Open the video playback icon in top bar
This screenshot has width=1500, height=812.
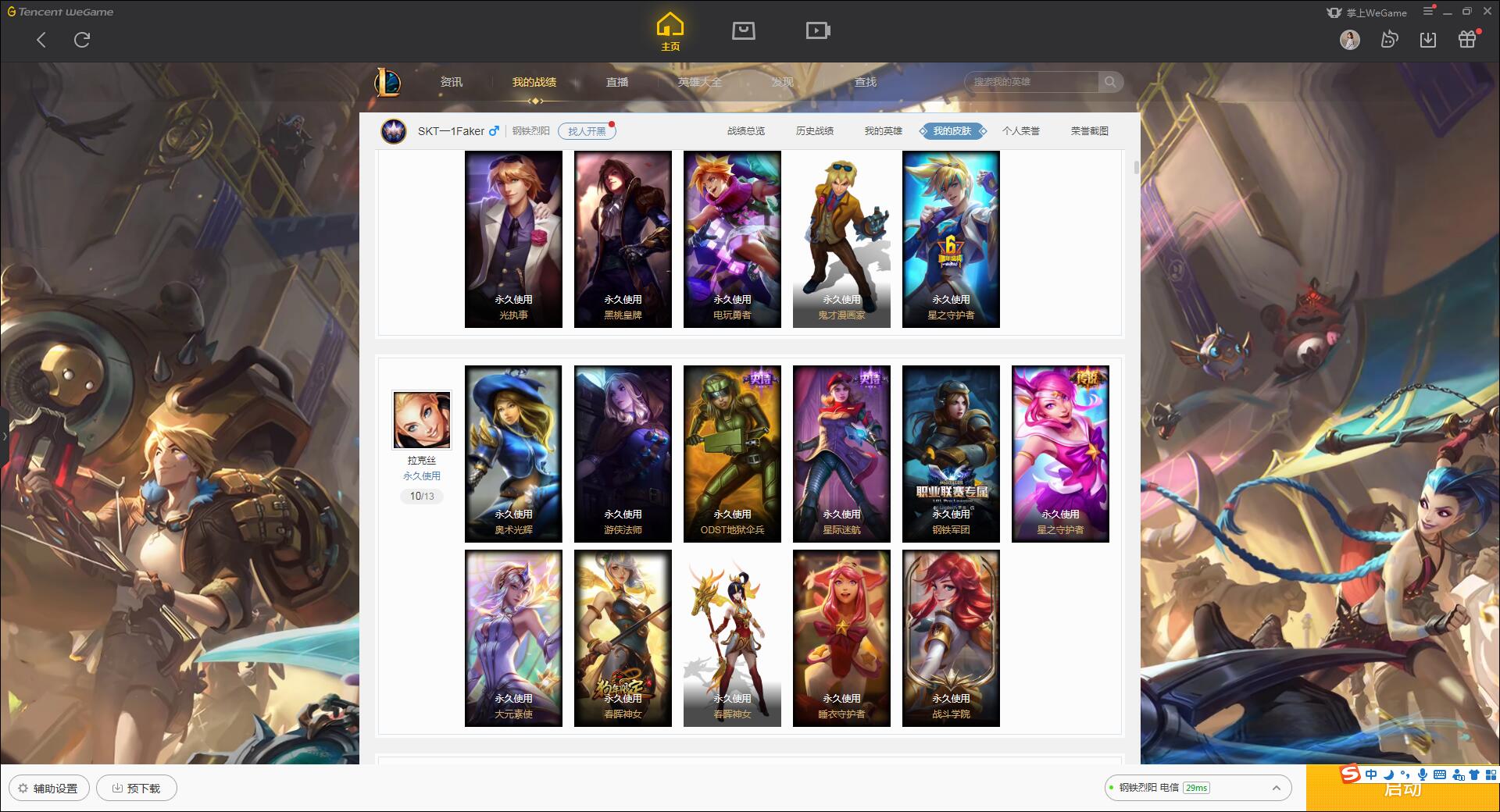pos(818,31)
